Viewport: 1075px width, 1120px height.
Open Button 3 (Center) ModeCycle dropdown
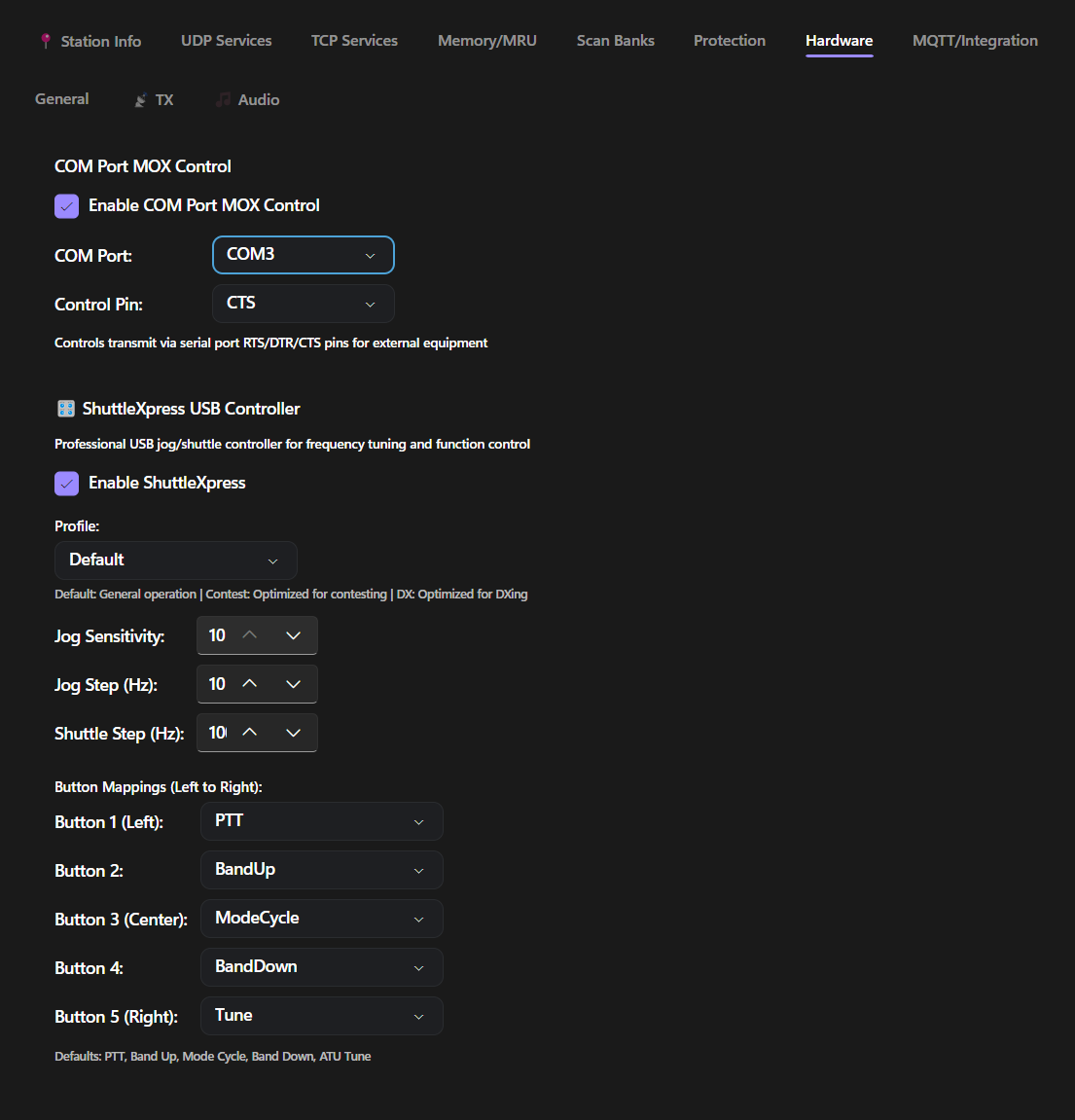[x=321, y=919]
